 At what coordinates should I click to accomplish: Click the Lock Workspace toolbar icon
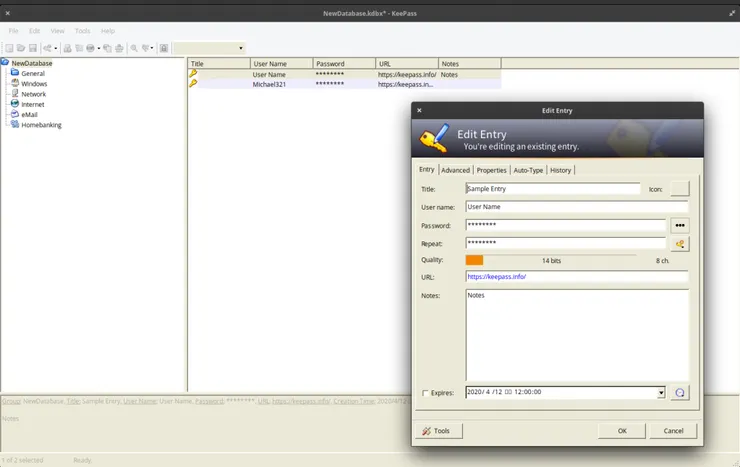164,48
